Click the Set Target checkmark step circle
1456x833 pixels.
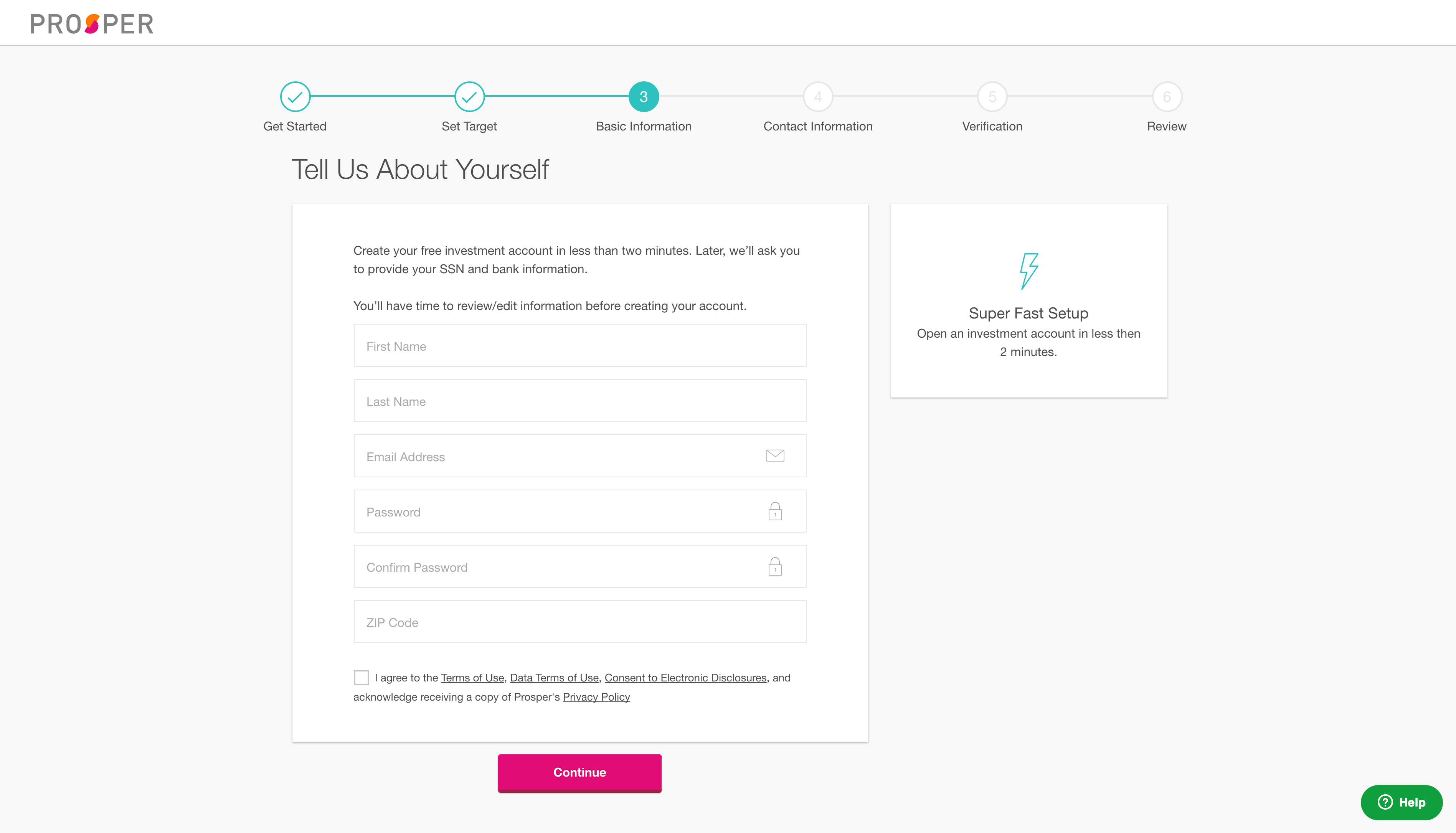pos(469,97)
